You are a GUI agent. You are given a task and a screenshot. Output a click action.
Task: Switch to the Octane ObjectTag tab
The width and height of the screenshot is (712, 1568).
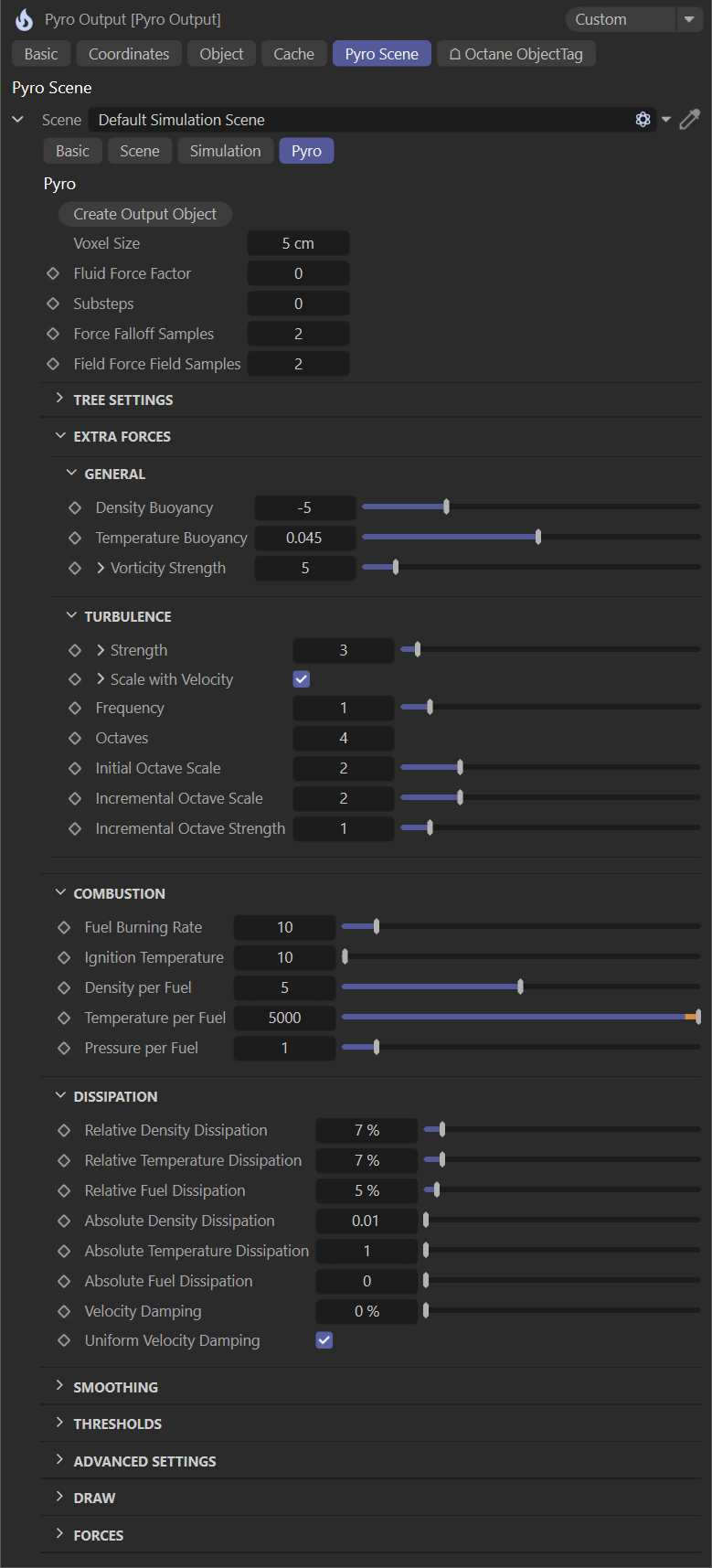(x=516, y=54)
